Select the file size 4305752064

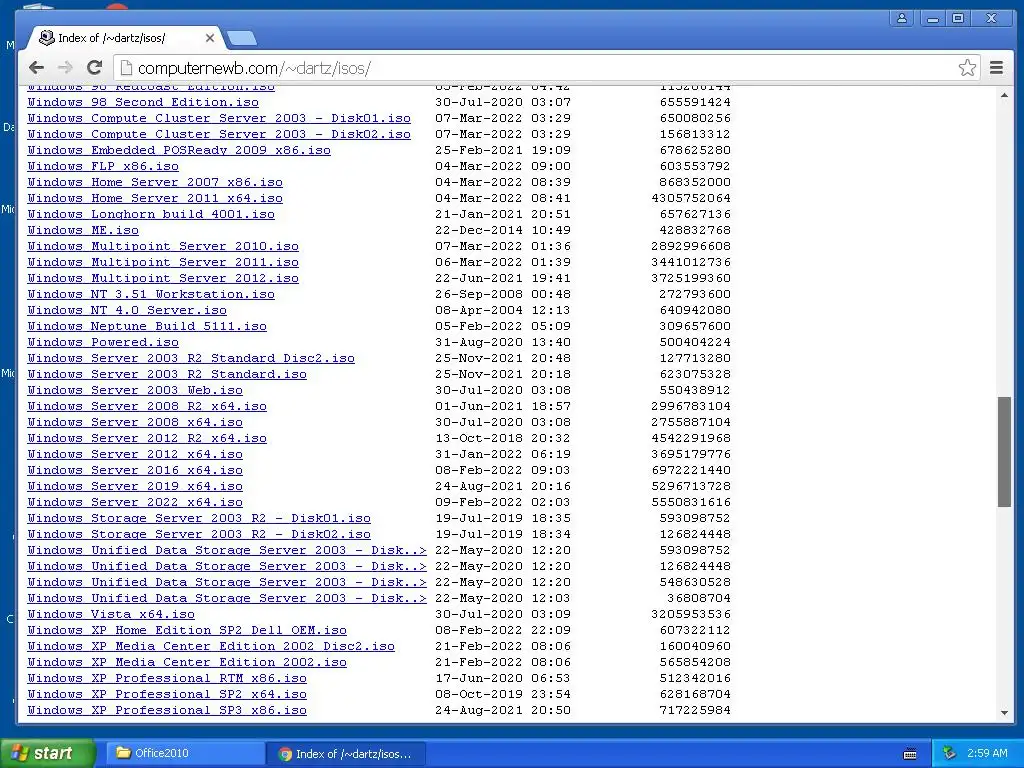691,199
